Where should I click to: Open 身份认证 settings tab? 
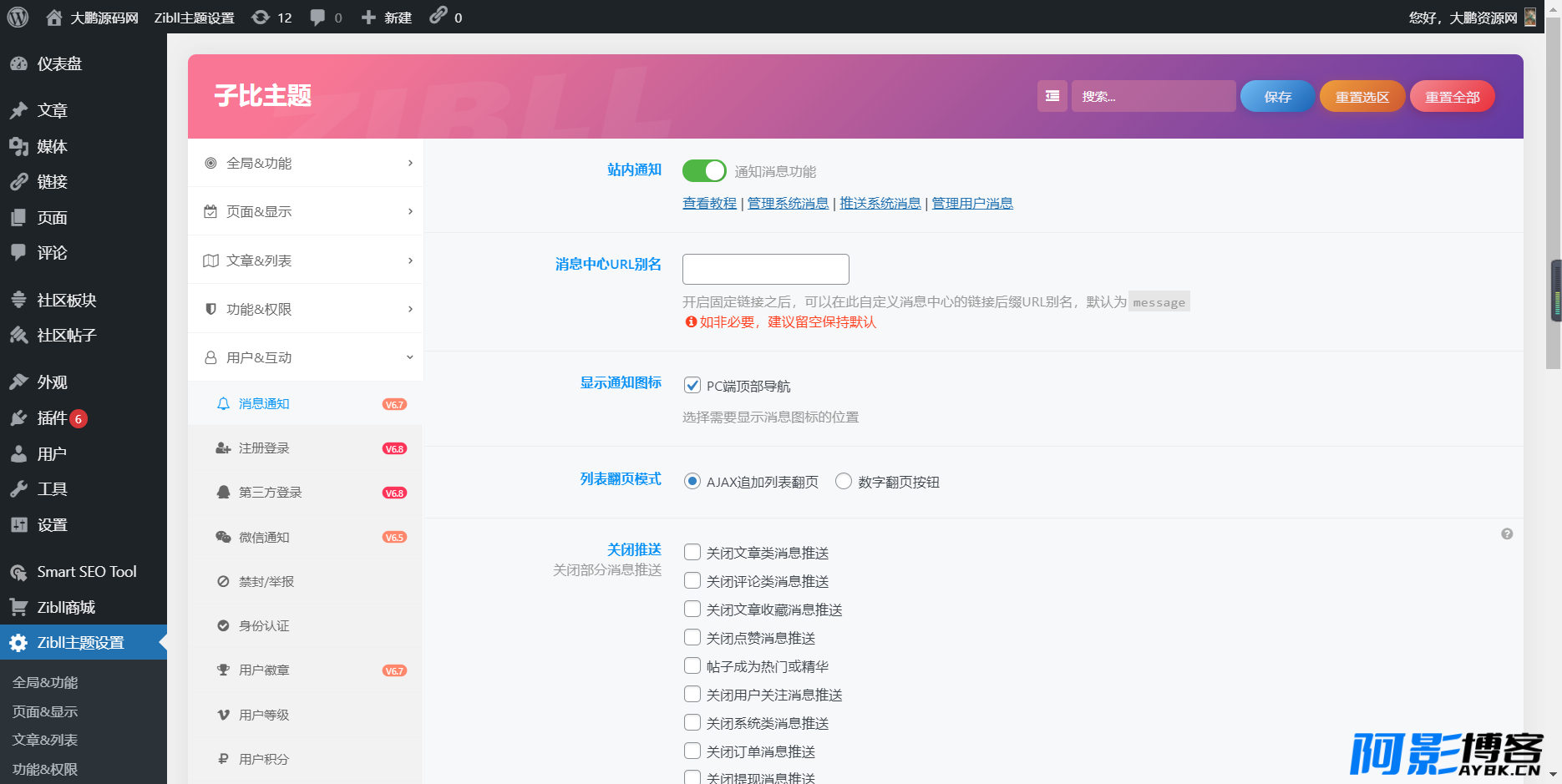click(x=306, y=625)
